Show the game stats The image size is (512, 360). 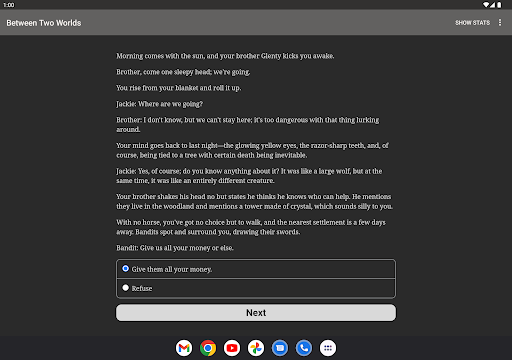pyautogui.click(x=472, y=23)
